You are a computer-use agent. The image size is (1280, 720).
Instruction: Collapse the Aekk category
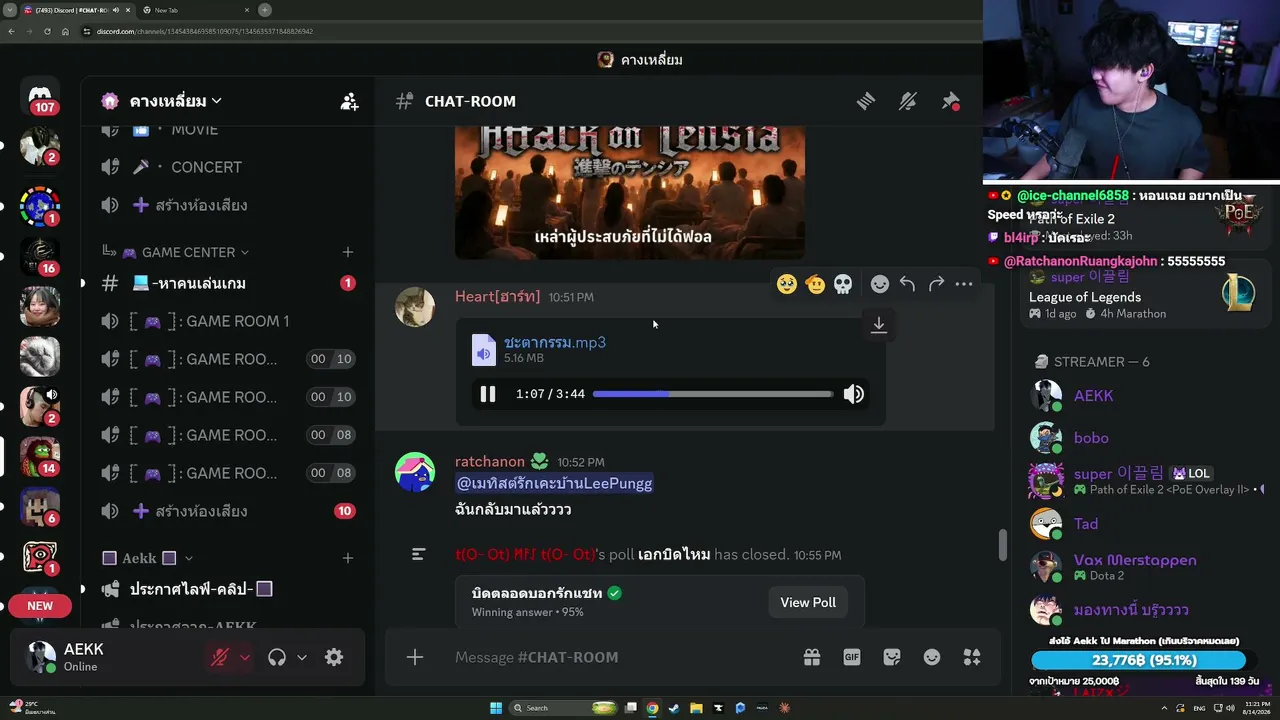[147, 558]
